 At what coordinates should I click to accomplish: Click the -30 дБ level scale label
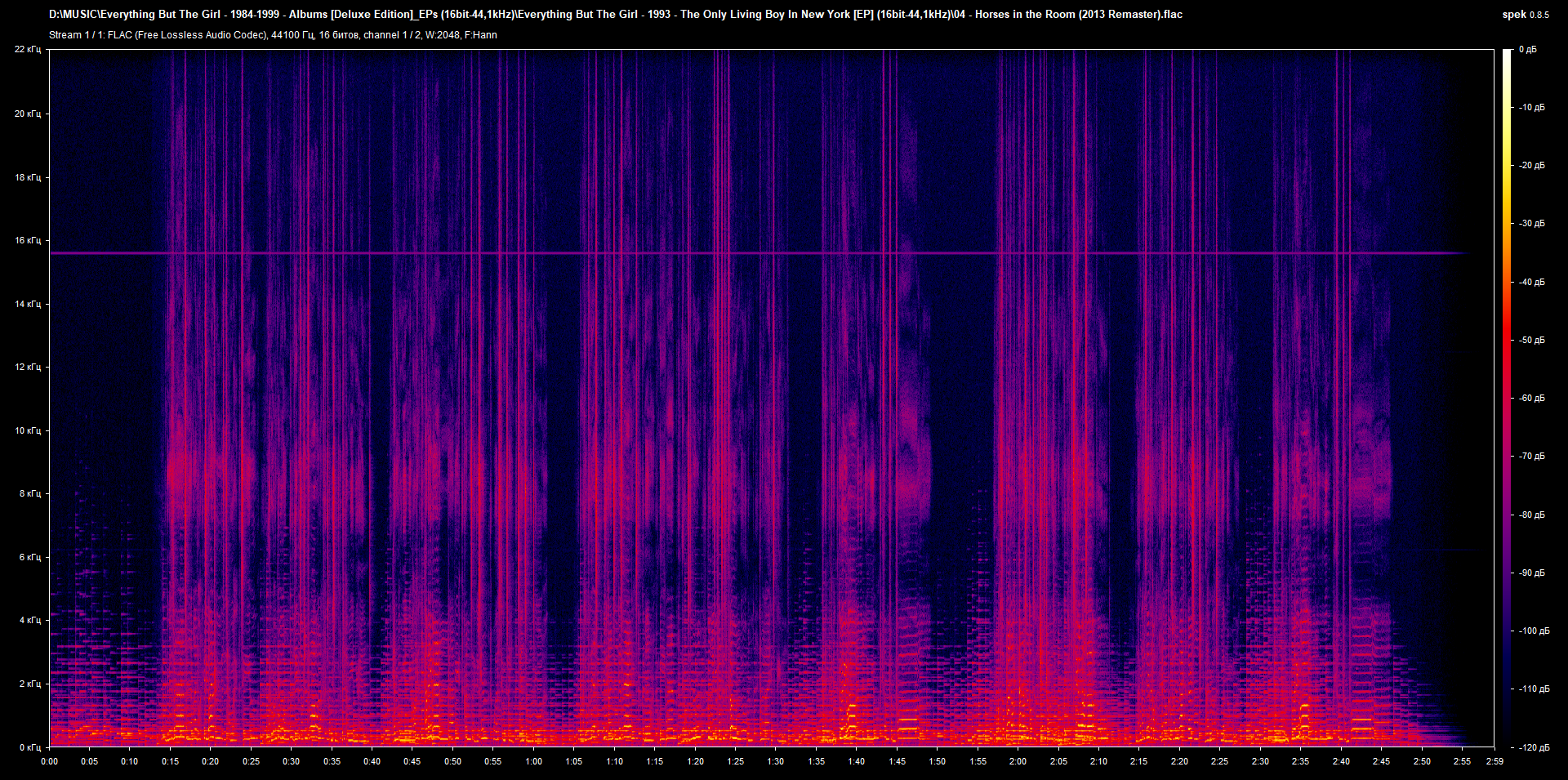pyautogui.click(x=1531, y=224)
